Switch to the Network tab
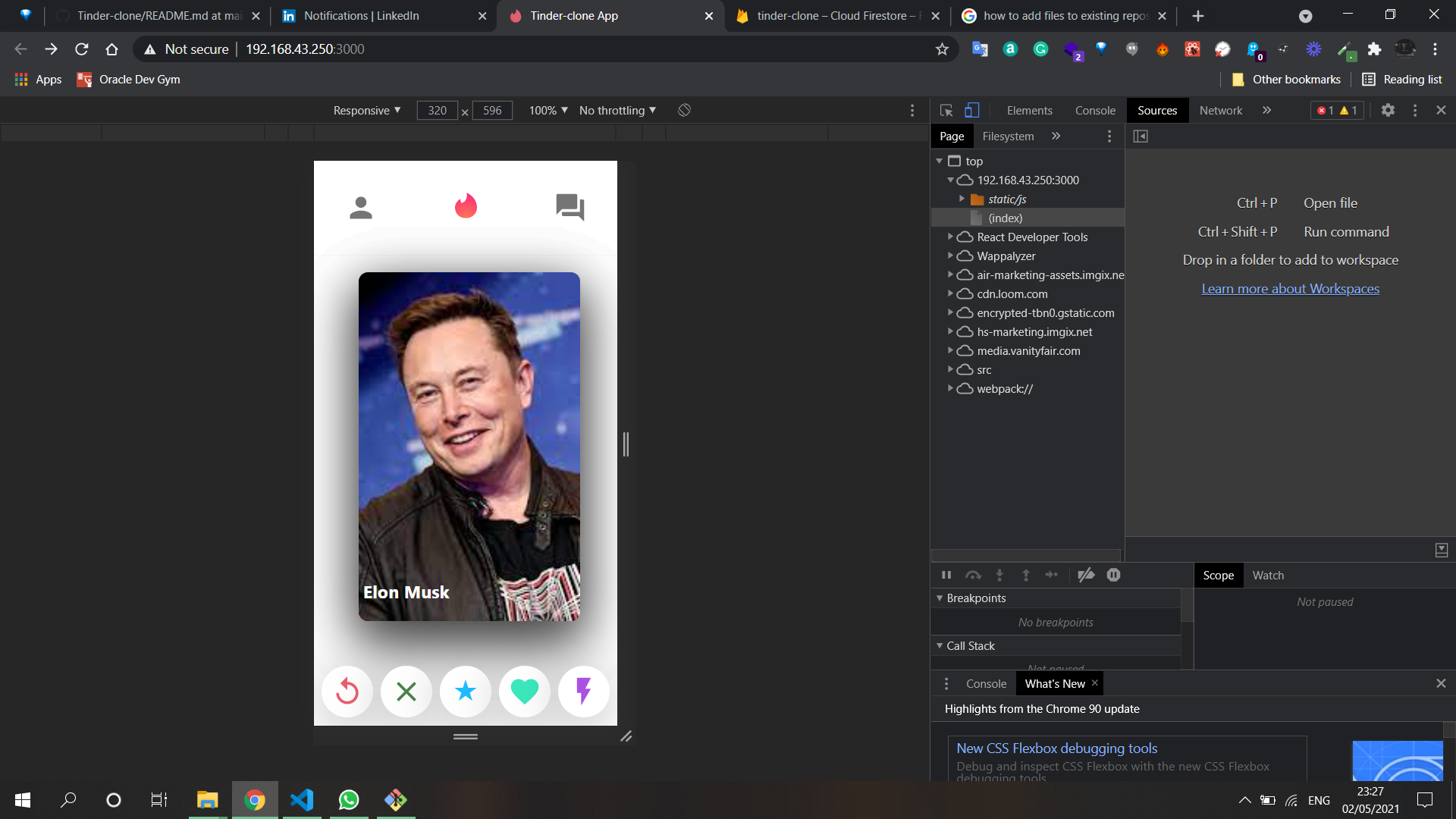Screen dimensions: 1456x819 [1220, 111]
